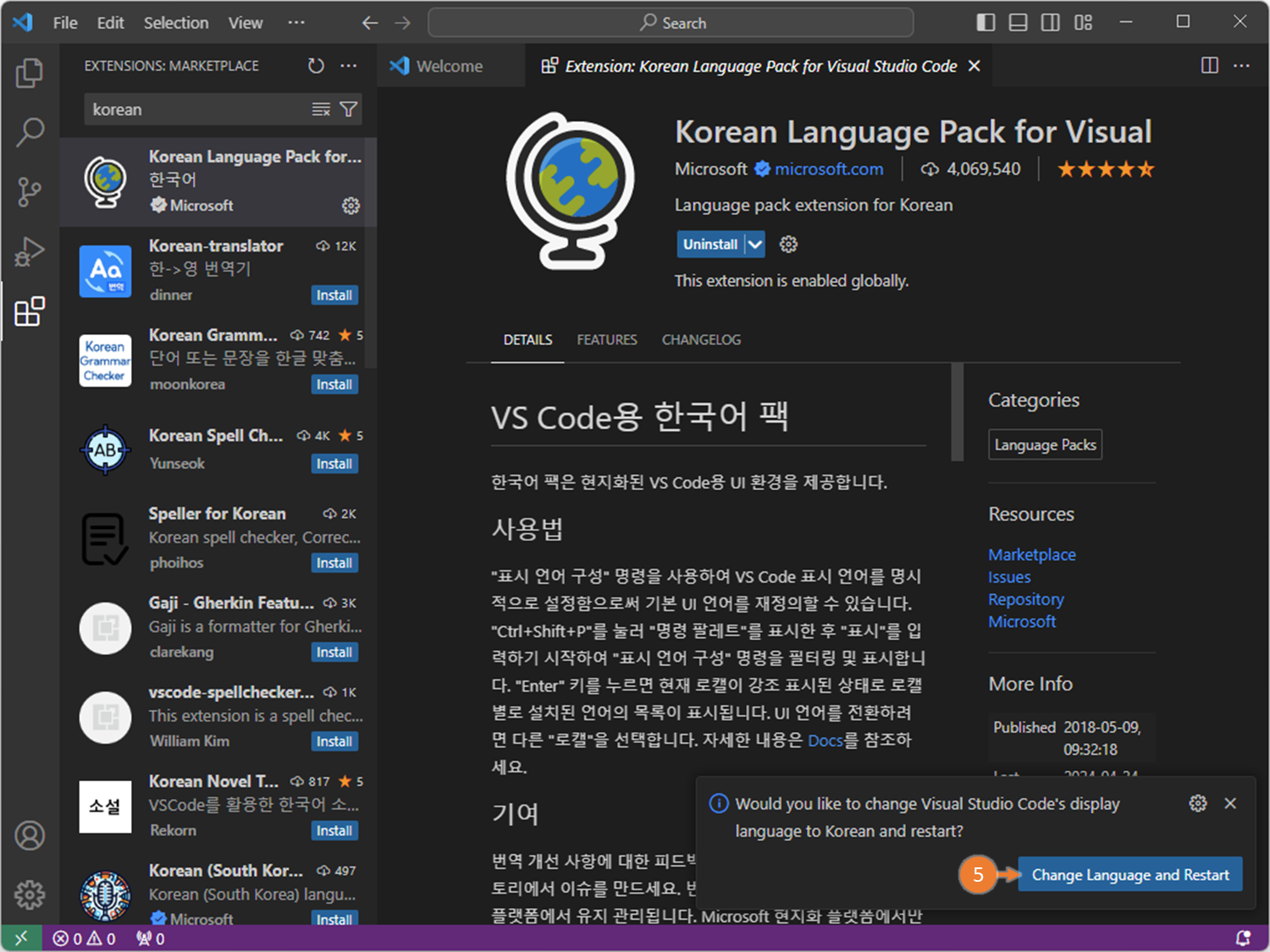Close the language change notification

click(x=1230, y=803)
